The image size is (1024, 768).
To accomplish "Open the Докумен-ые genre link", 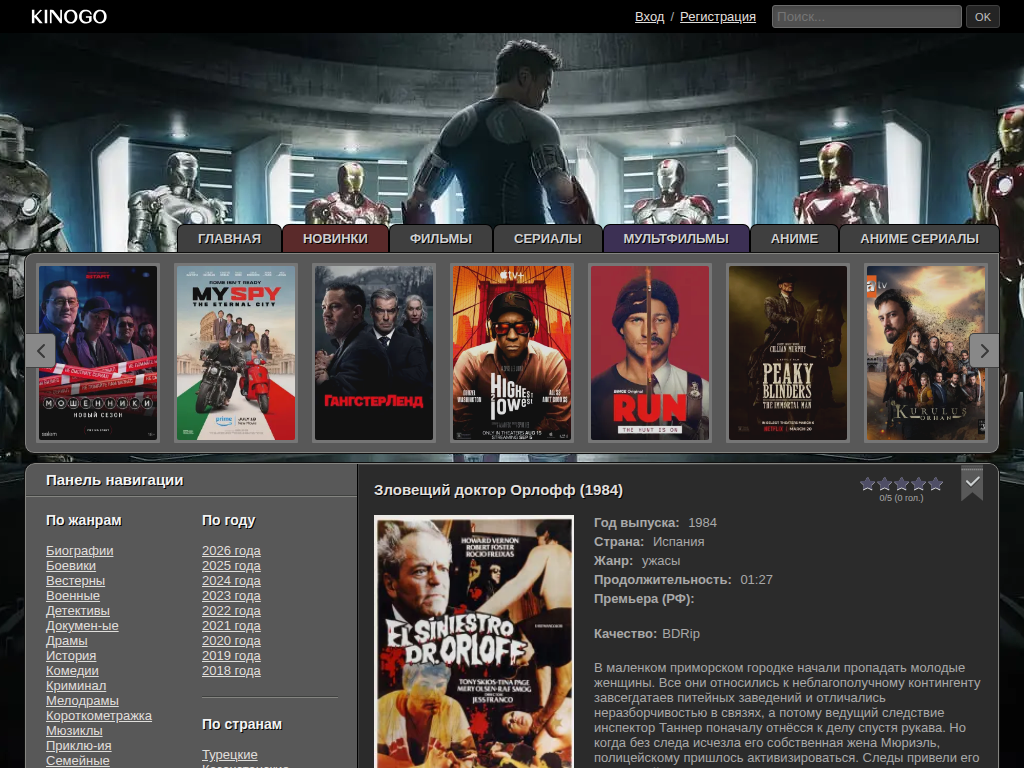I will [82, 626].
